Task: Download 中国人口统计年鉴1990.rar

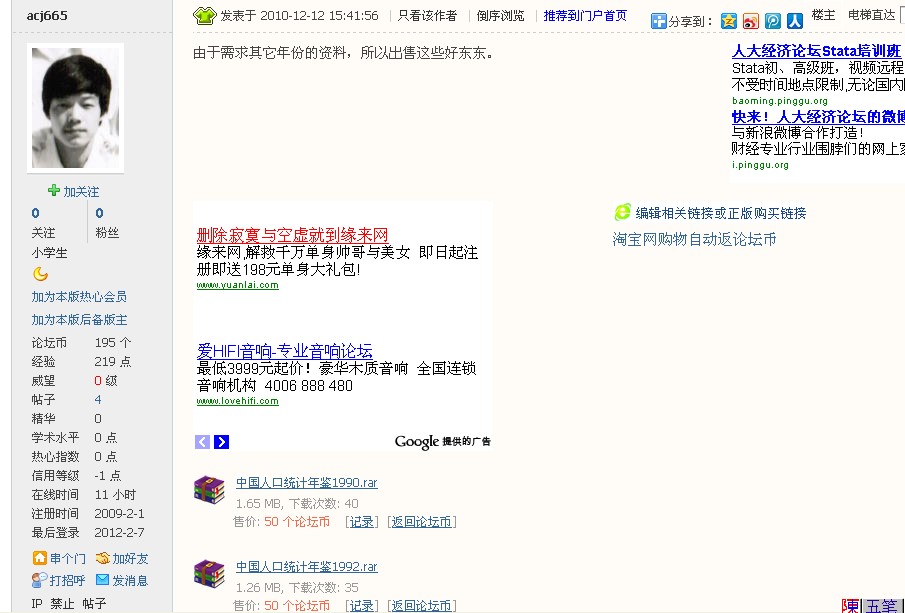Action: [306, 483]
